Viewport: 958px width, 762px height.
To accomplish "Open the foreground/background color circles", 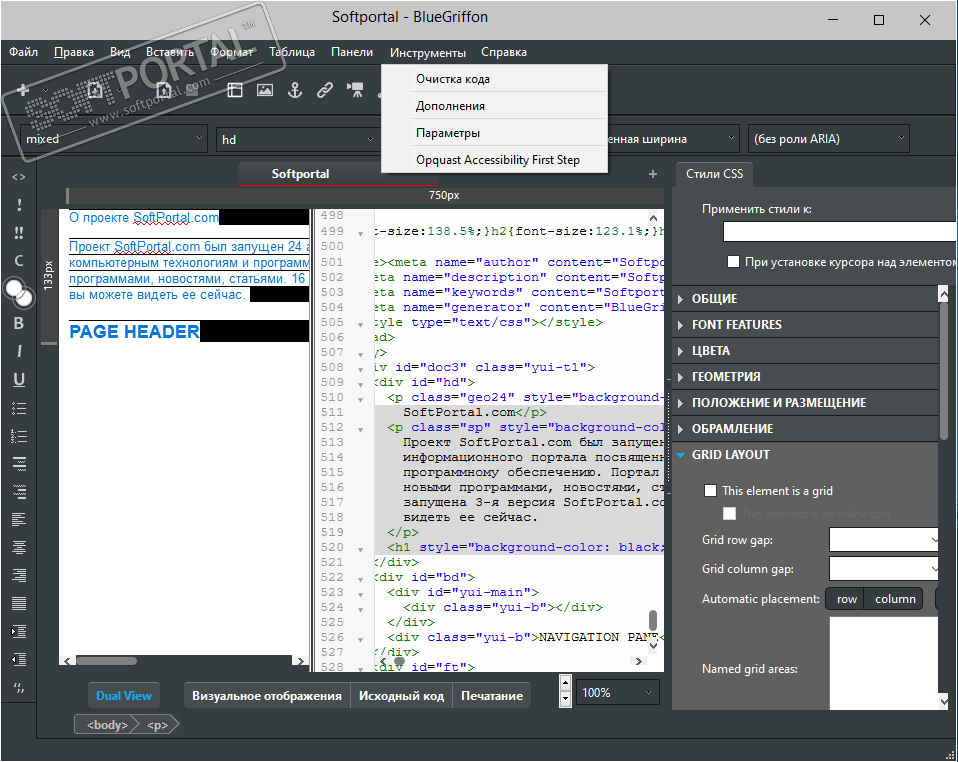I will tap(19, 293).
